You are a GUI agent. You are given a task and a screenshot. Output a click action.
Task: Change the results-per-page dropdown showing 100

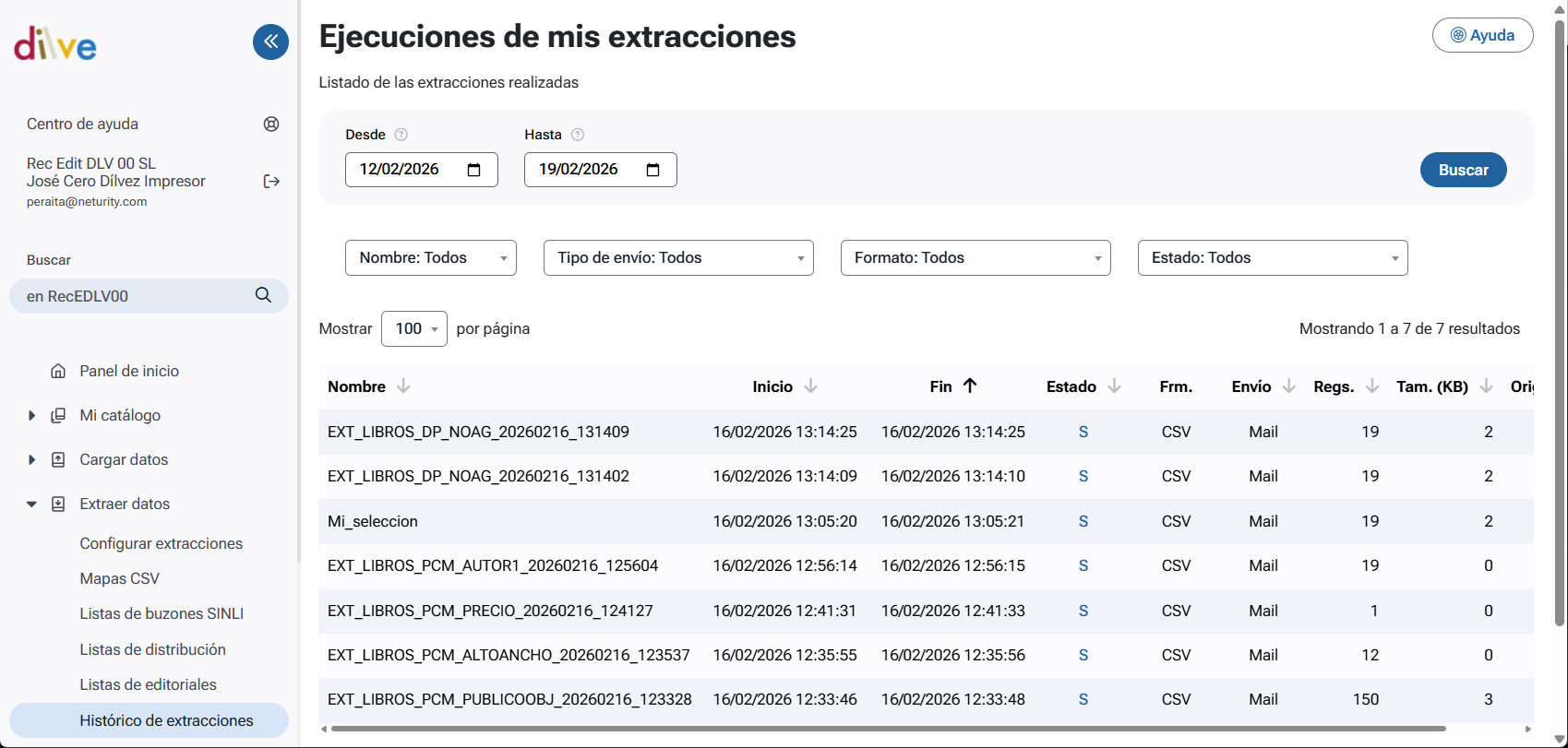413,329
